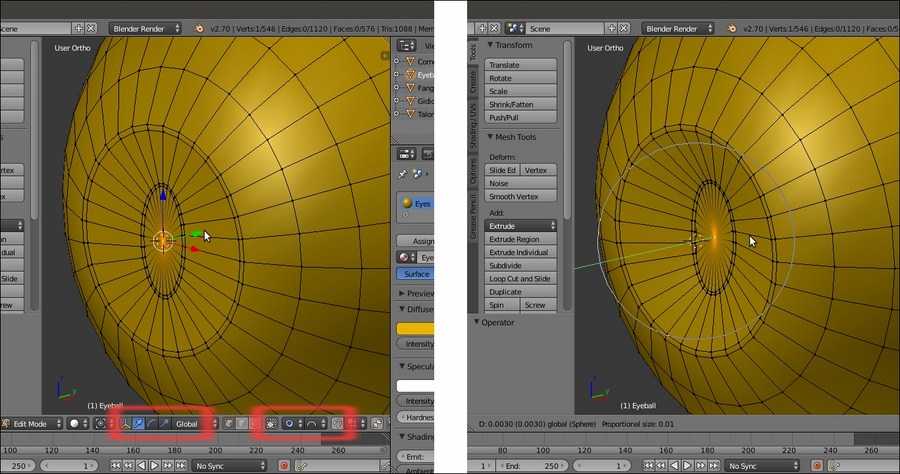The height and width of the screenshot is (474, 900).
Task: Click the Loop Cut and Slide button
Action: click(520, 279)
